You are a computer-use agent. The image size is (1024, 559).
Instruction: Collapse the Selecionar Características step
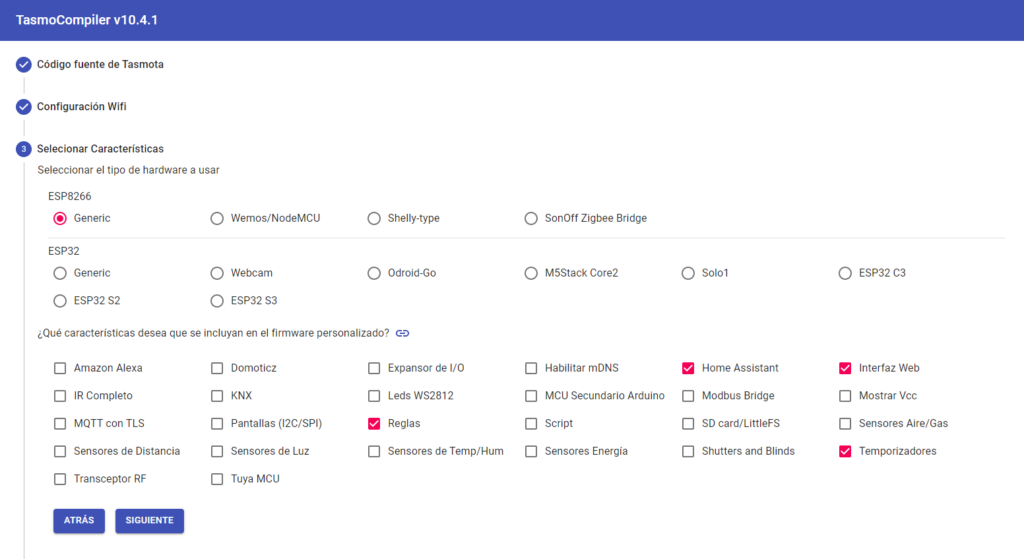tap(100, 149)
